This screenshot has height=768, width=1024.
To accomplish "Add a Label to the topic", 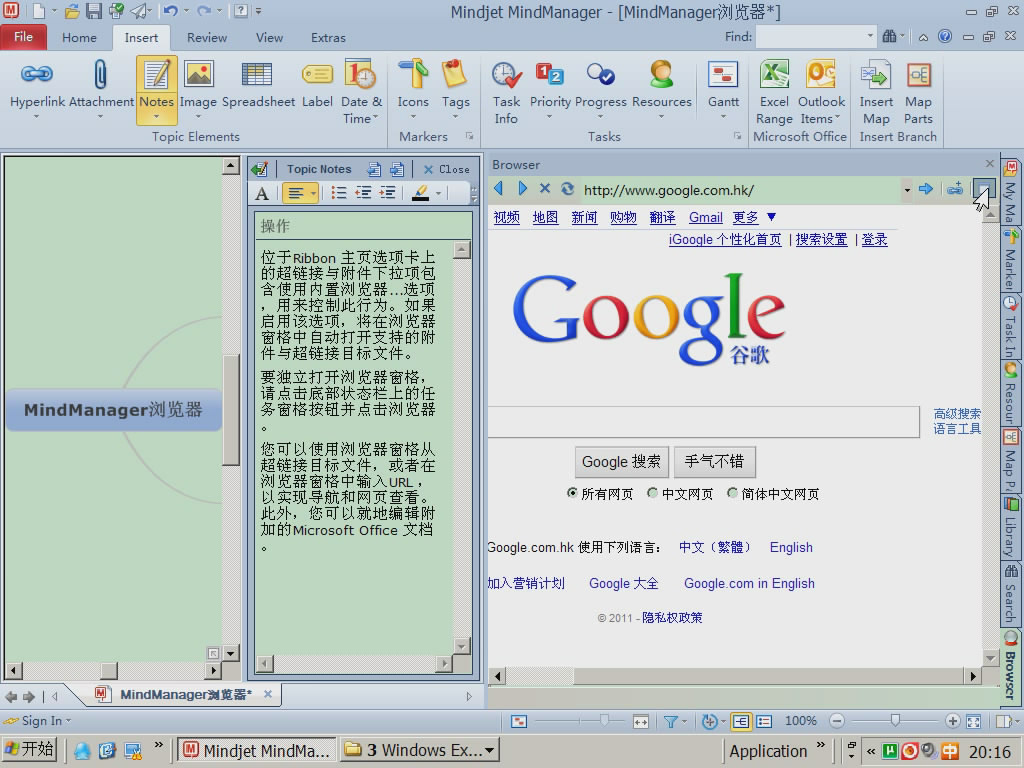I will (x=317, y=84).
